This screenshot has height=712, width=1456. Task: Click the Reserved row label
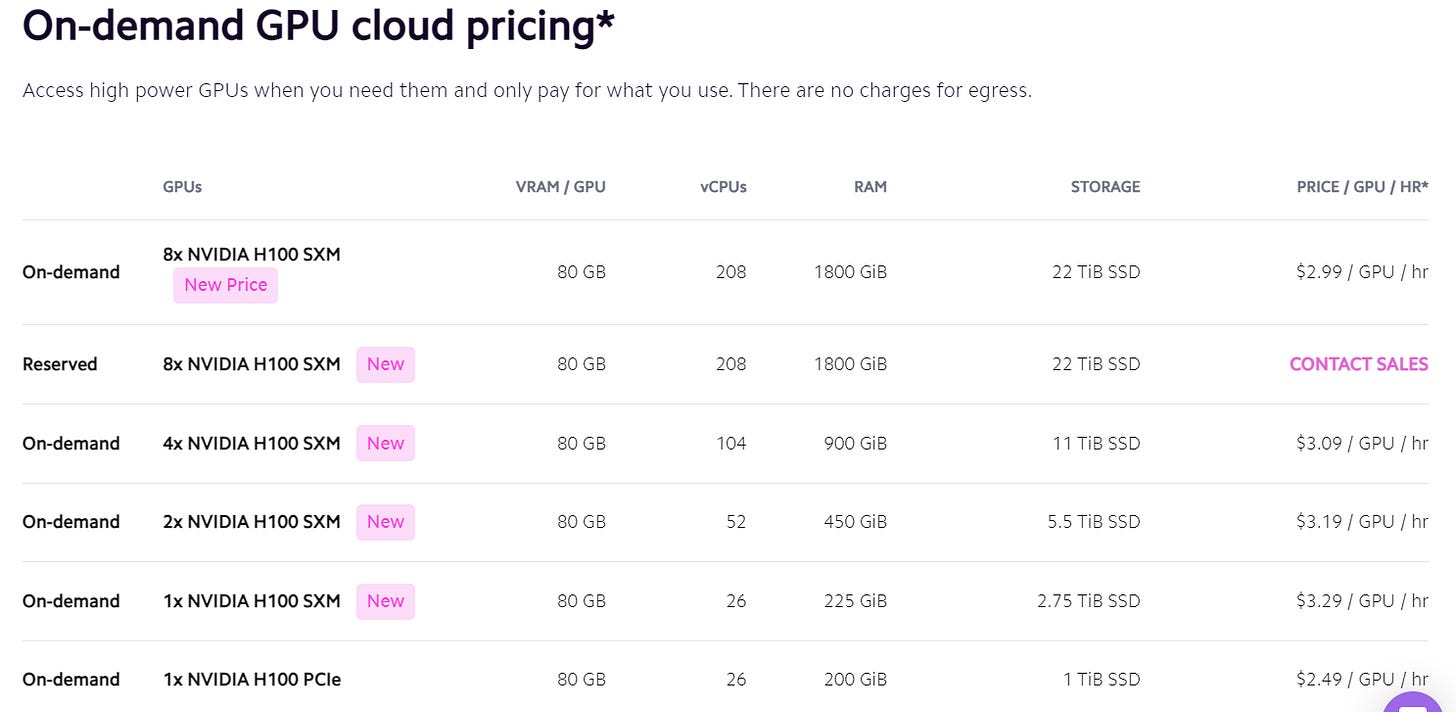[60, 364]
